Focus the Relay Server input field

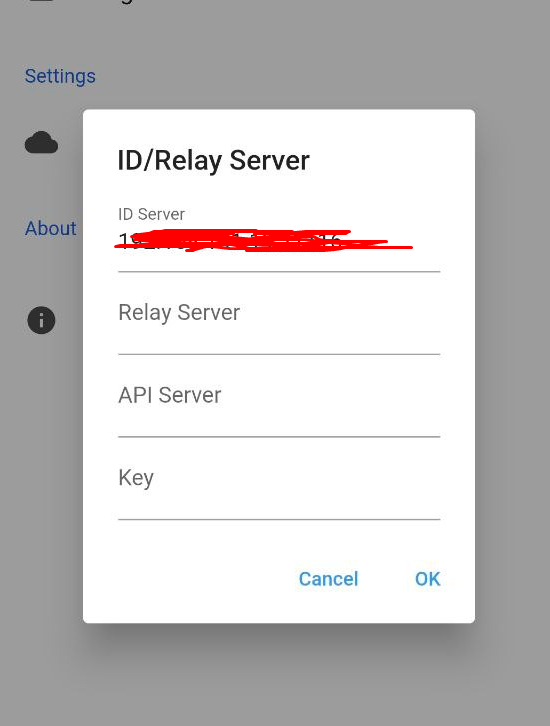(x=279, y=319)
